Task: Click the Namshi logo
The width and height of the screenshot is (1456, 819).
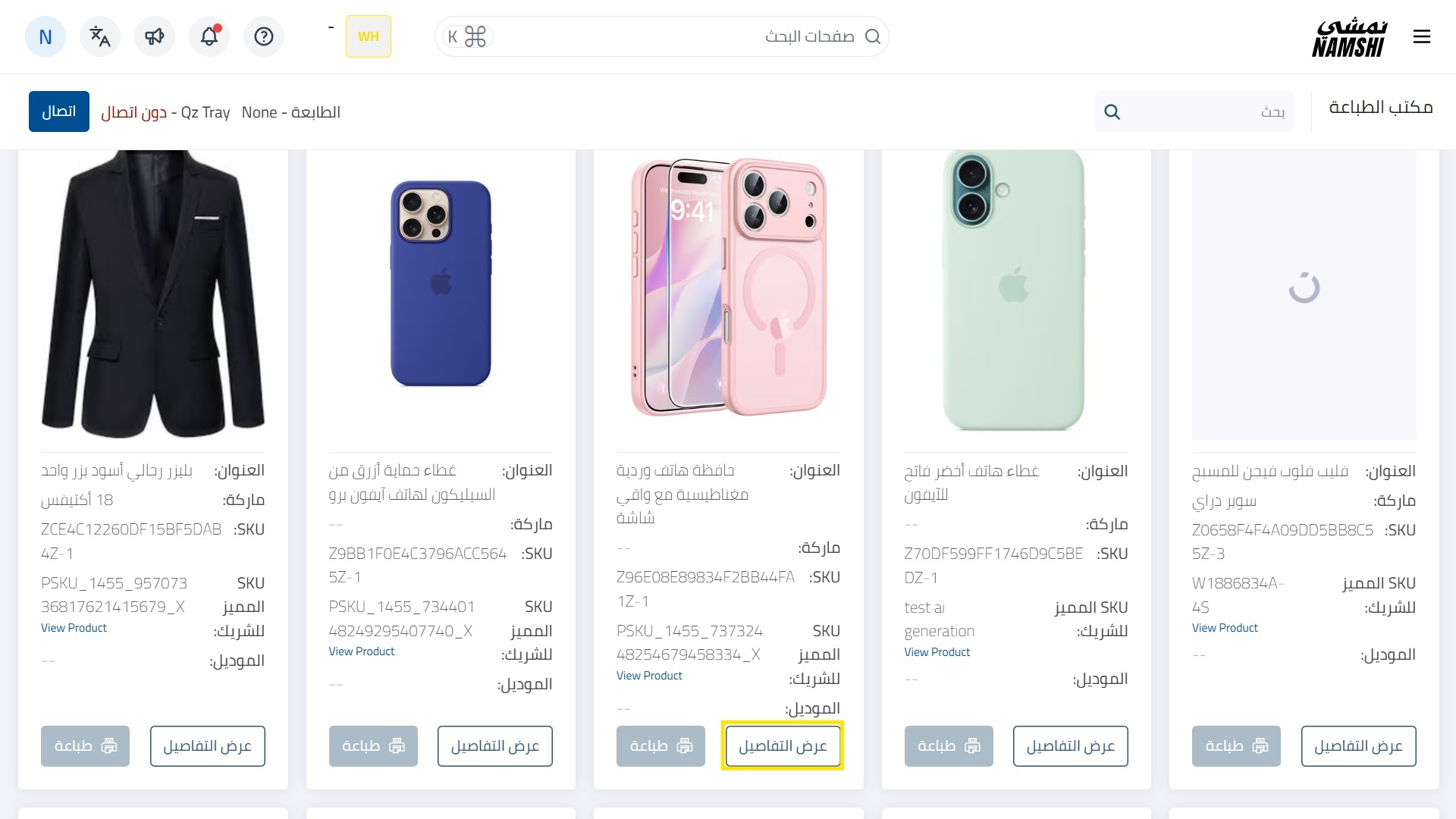Action: point(1349,38)
